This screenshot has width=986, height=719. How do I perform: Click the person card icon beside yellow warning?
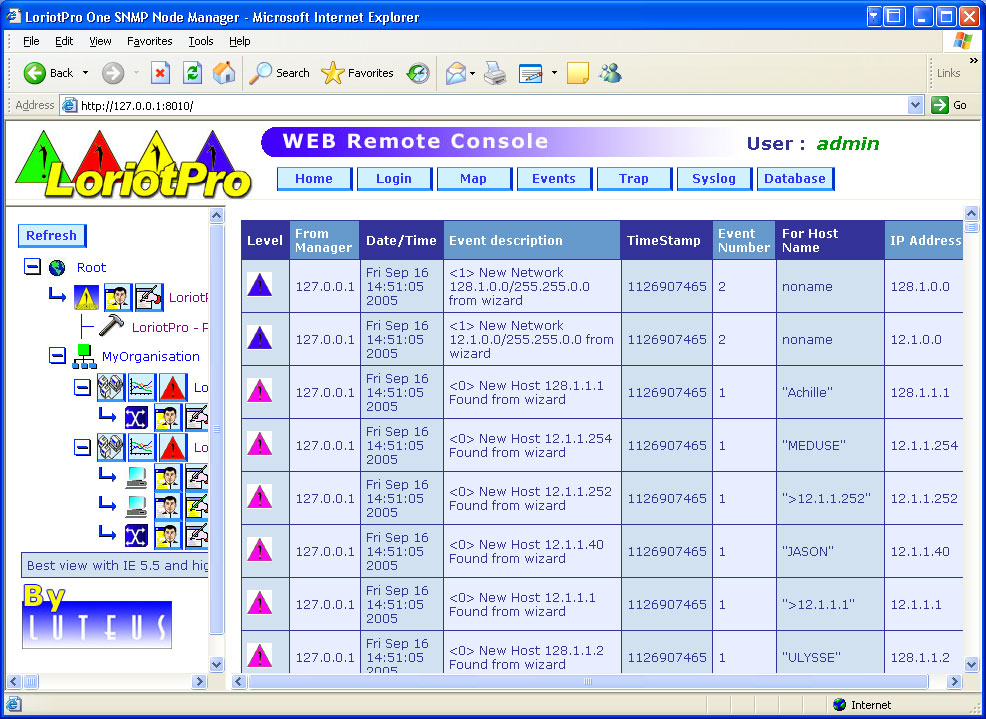(118, 298)
